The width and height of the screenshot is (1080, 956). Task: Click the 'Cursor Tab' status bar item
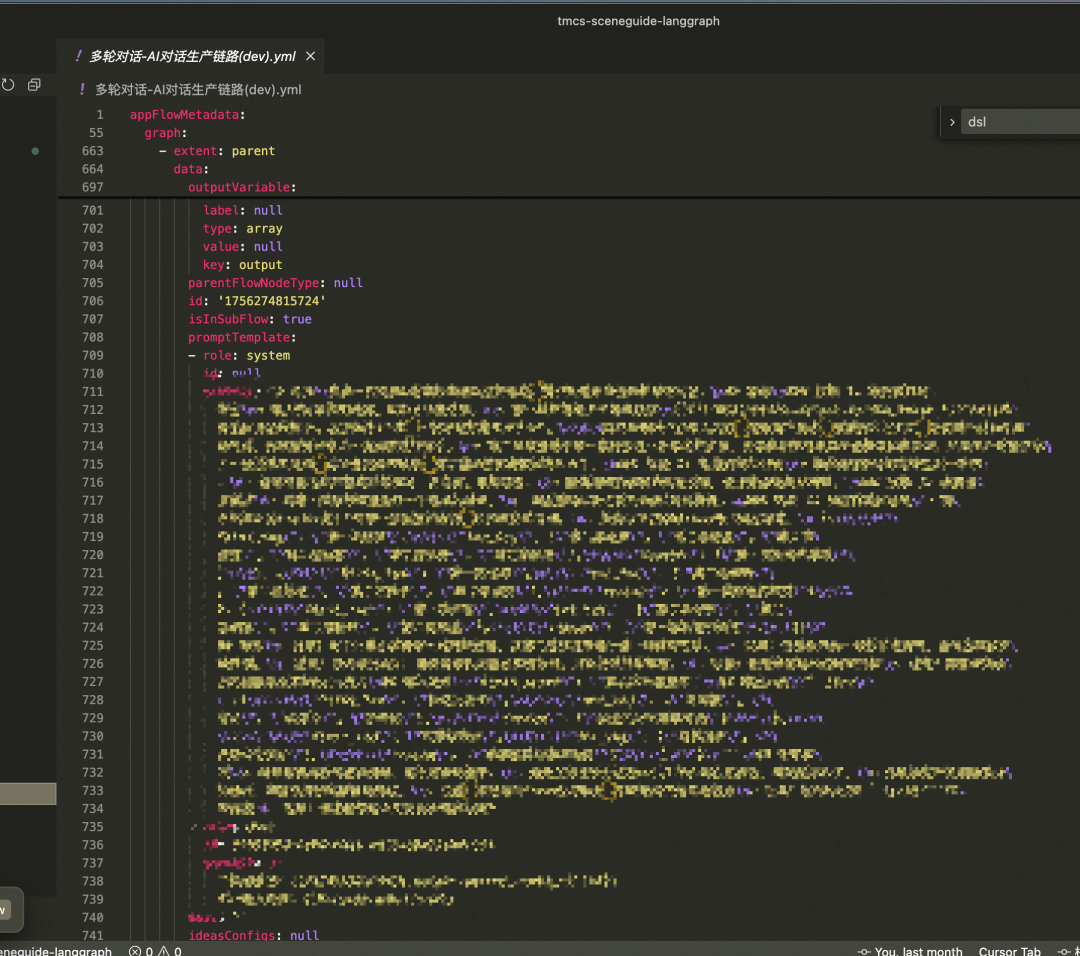click(1009, 950)
